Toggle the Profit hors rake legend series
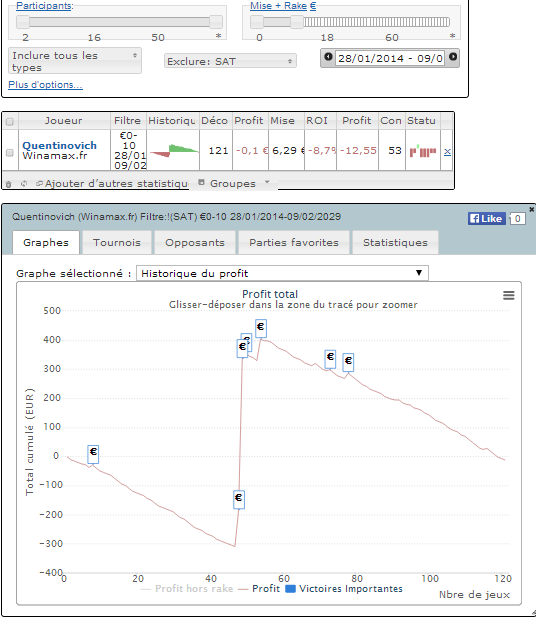This screenshot has height=623, width=536. point(187,589)
